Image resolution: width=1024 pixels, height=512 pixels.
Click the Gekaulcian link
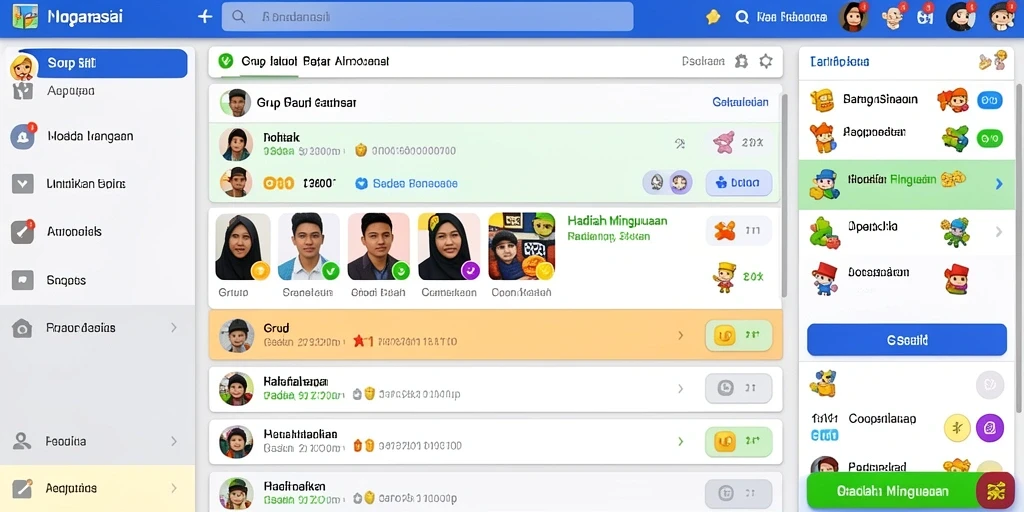tap(740, 103)
